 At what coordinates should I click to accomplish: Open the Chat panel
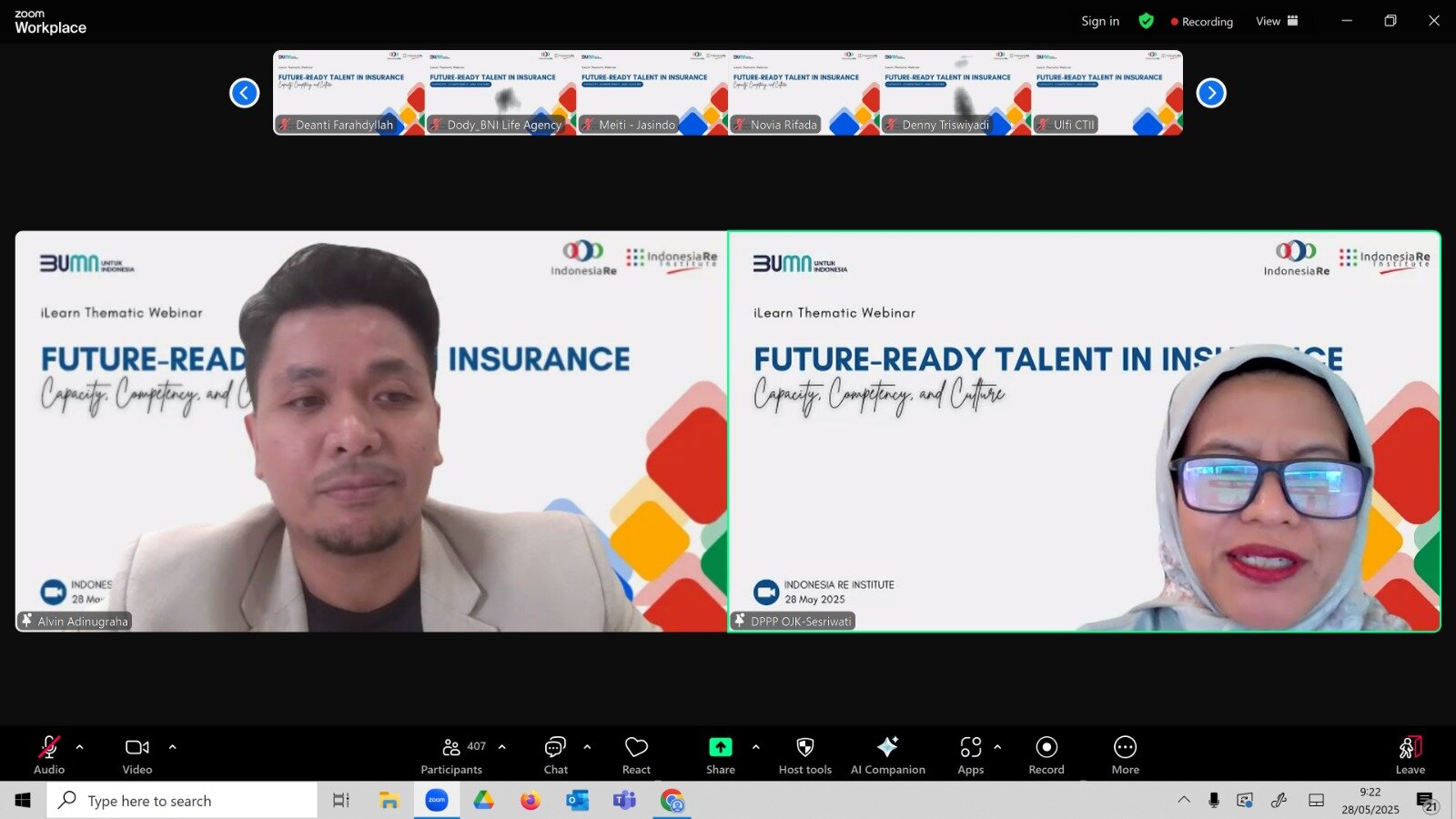point(555,754)
